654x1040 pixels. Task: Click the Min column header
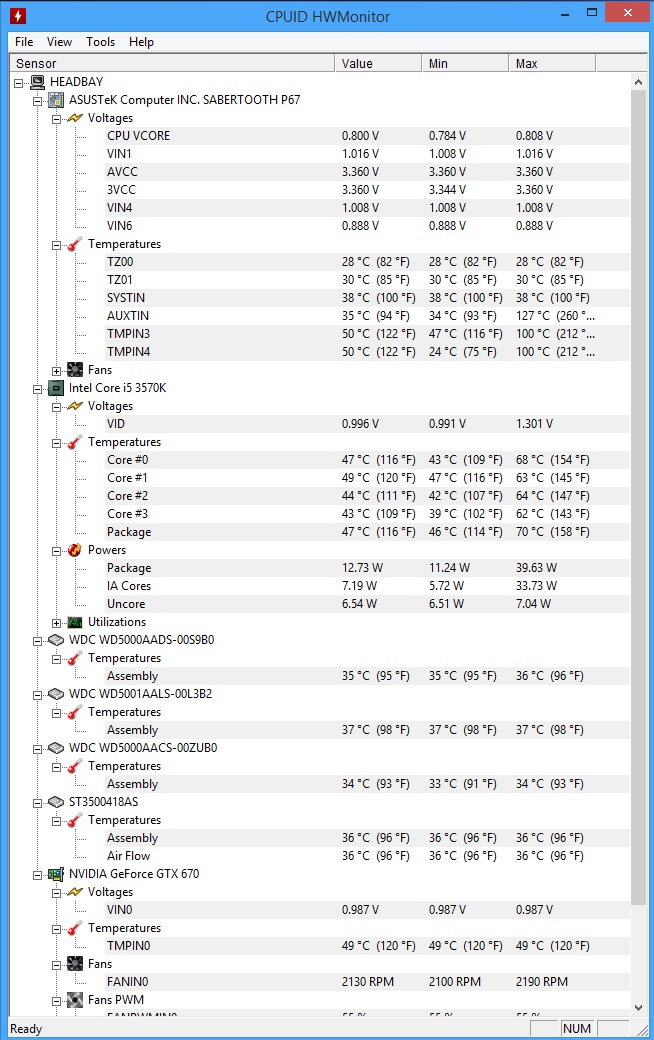465,64
